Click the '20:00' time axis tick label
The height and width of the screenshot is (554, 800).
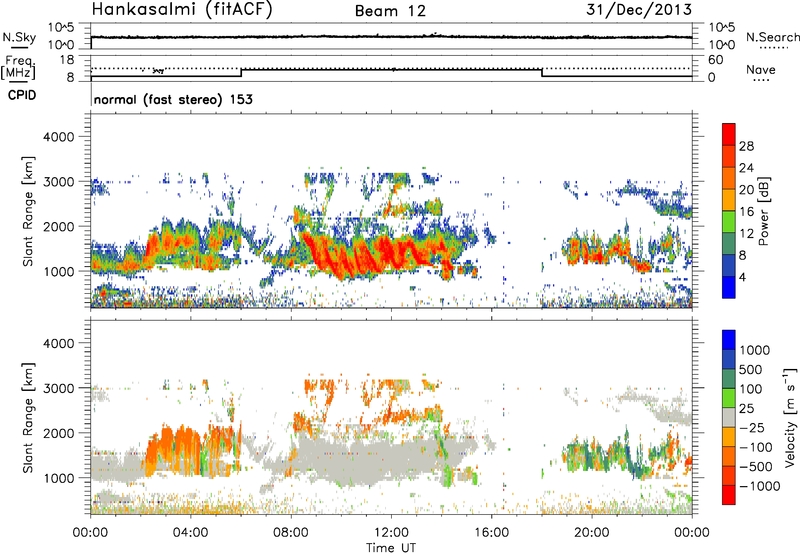(x=591, y=533)
